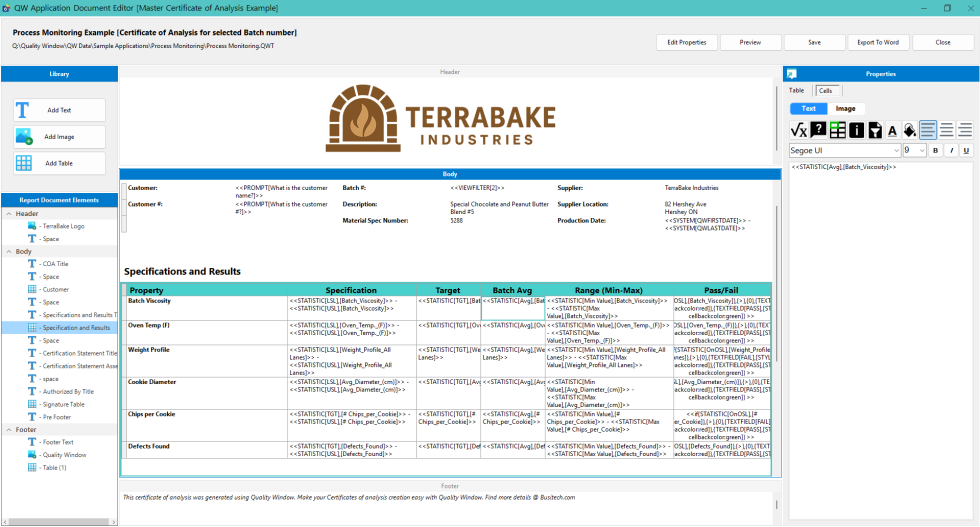Image resolution: width=980 pixels, height=527 pixels.
Task: Click the funnel filter icon
Action: click(x=874, y=130)
